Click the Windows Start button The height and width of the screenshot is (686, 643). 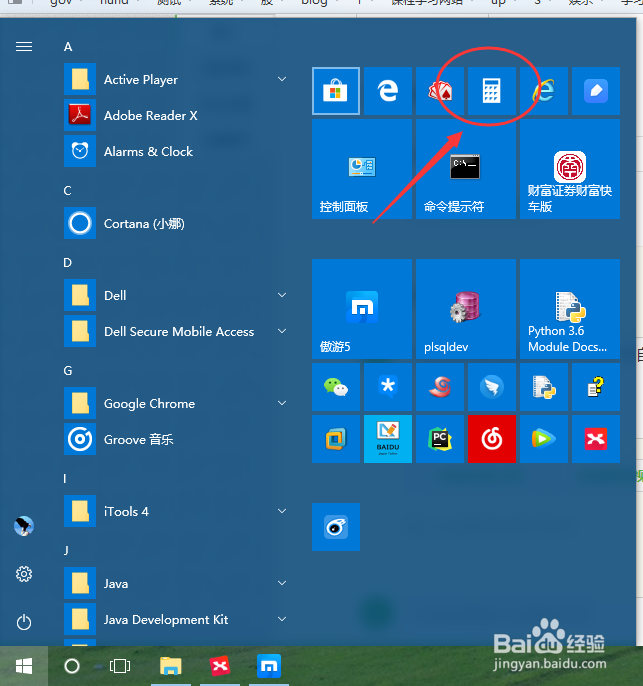(x=24, y=666)
